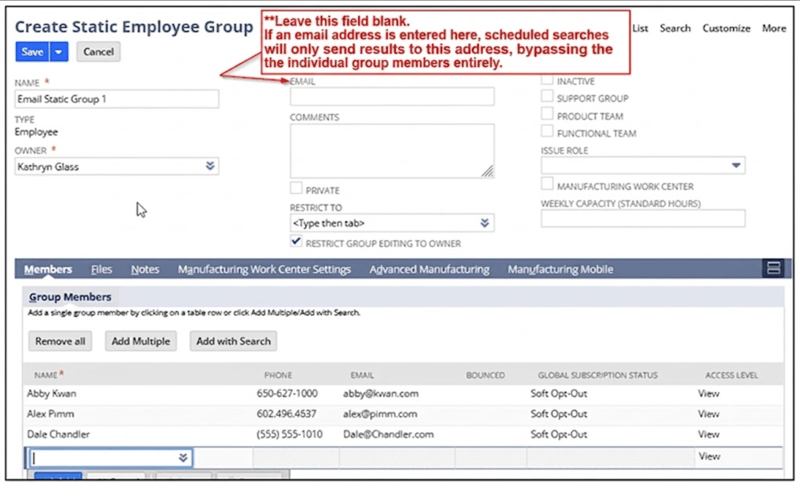Screen dimensions: 800x484
Task: Click Dale Chandler's View access level
Action: point(709,435)
